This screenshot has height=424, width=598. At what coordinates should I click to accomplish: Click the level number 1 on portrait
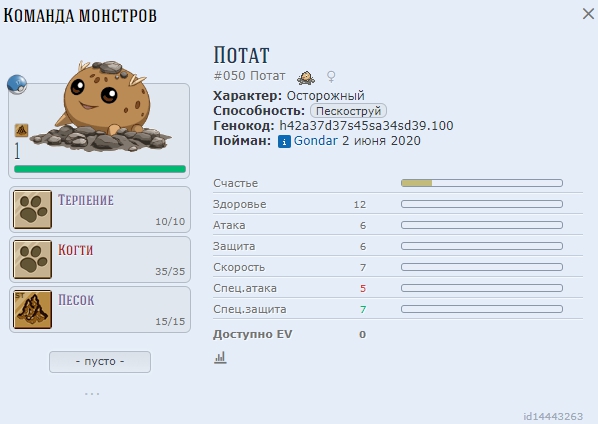[17, 151]
